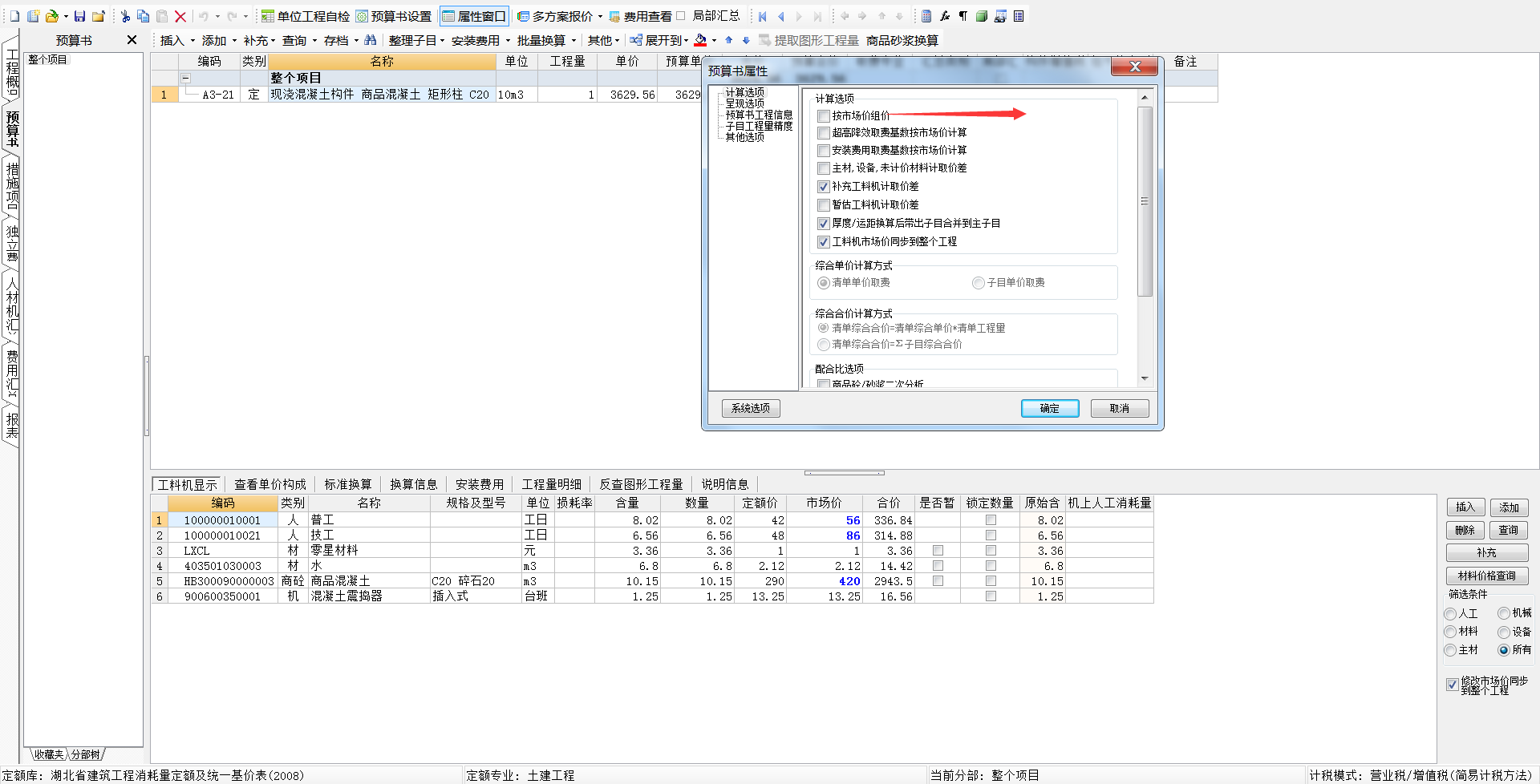The width and height of the screenshot is (1540, 784).
Task: Open the 插入 dropdown menu
Action: (177, 40)
